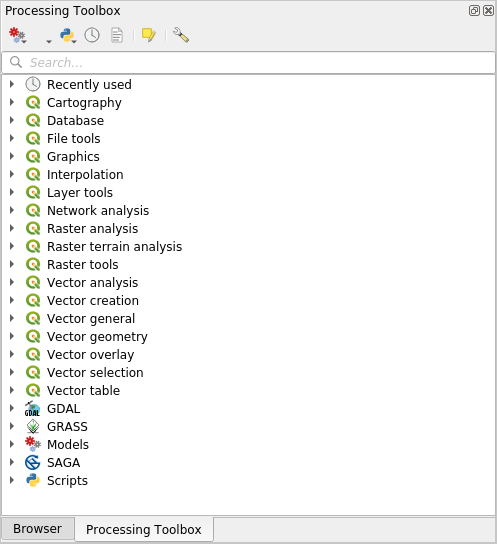This screenshot has height=544, width=497.
Task: Click the Database QGIS icon
Action: tap(33, 120)
